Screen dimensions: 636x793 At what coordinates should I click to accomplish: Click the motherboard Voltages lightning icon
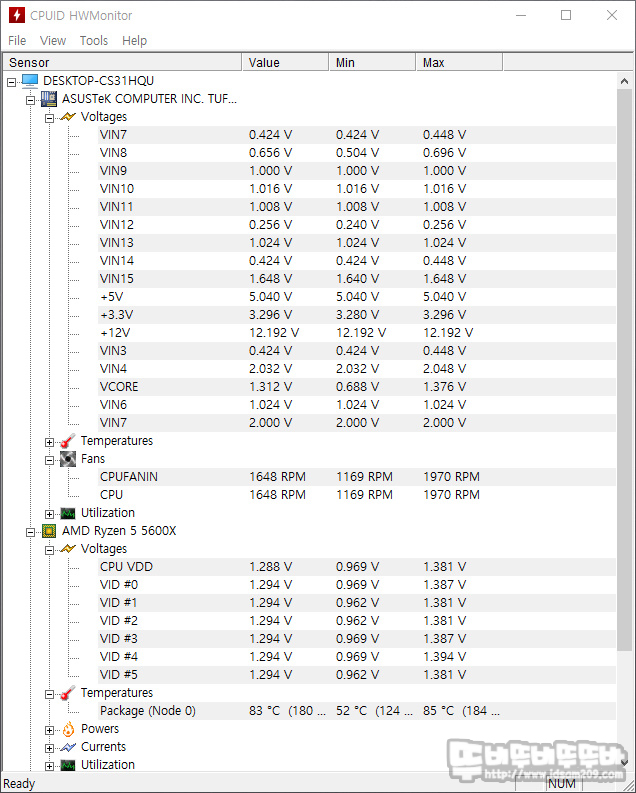click(x=68, y=117)
